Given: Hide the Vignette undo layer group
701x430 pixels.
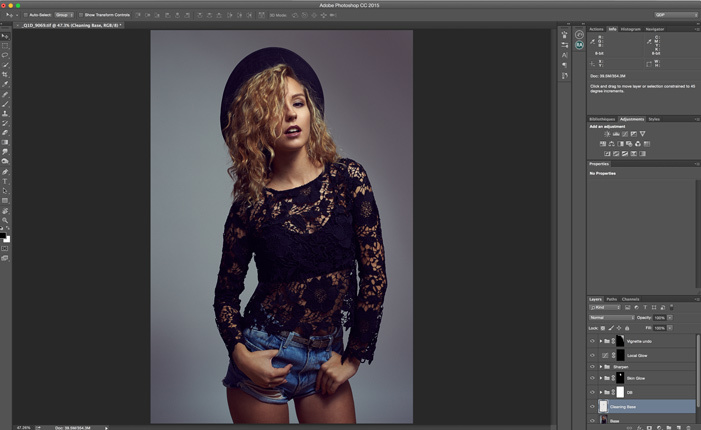Looking at the screenshot, I should click(592, 341).
